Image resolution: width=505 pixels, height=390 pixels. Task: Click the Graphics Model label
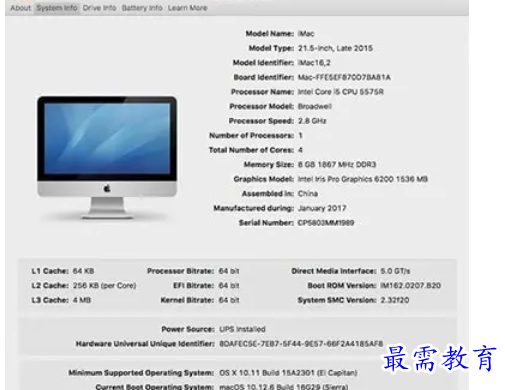pos(264,179)
